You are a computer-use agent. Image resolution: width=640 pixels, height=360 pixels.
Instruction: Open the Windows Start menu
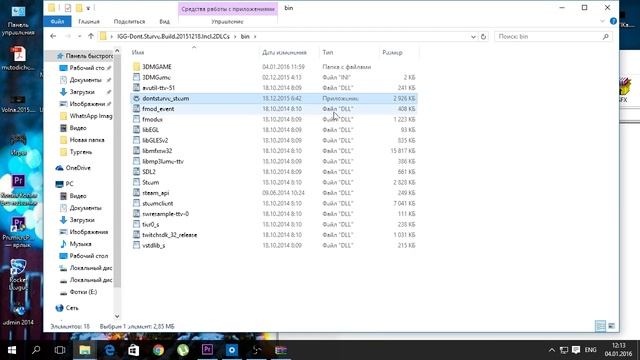[12, 350]
